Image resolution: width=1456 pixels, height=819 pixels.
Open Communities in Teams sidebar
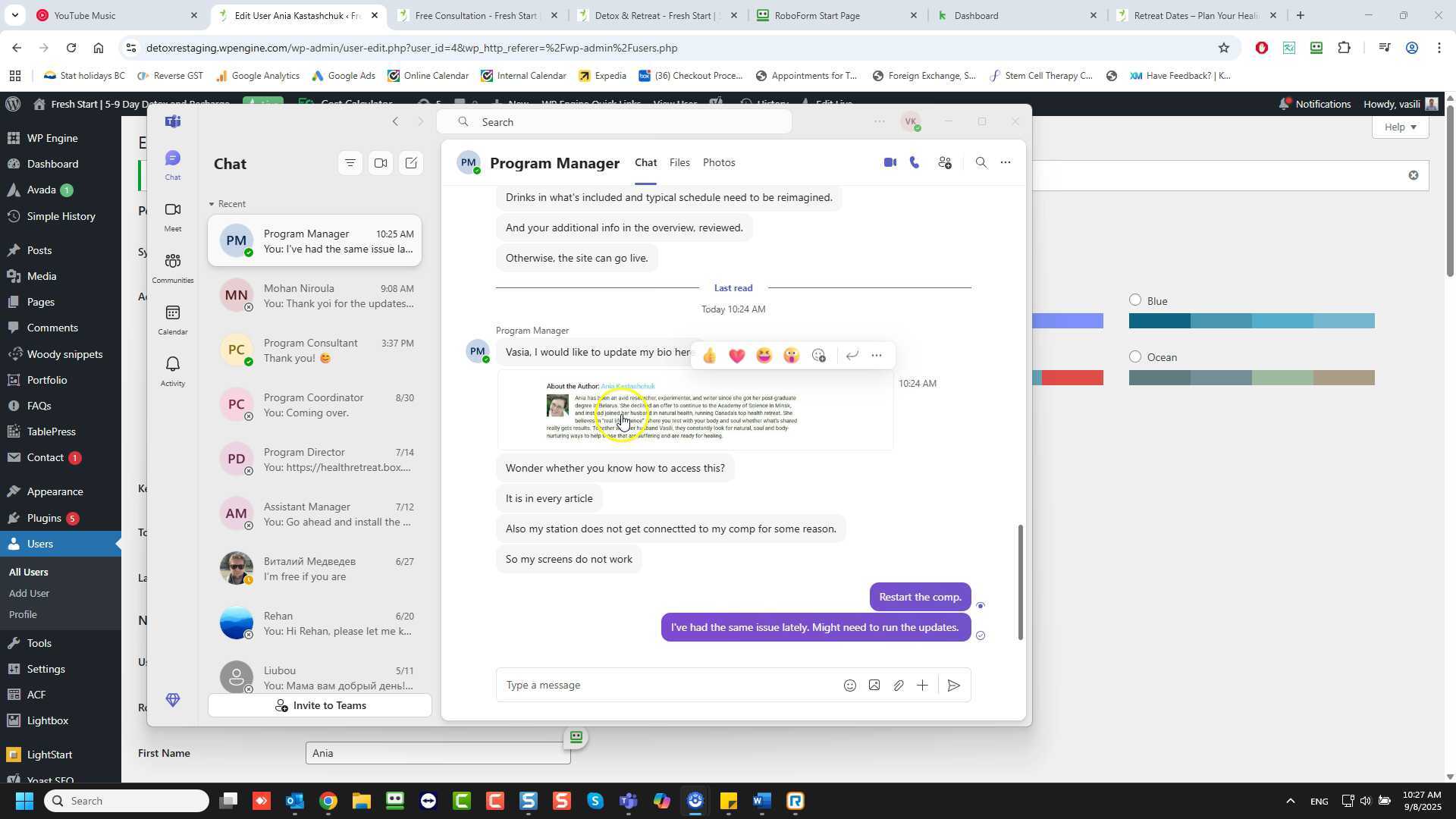point(173,268)
